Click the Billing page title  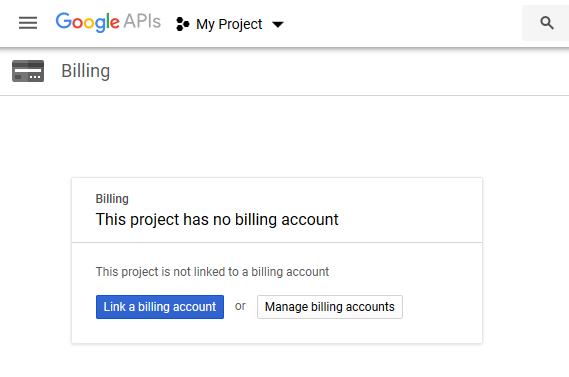pos(86,71)
